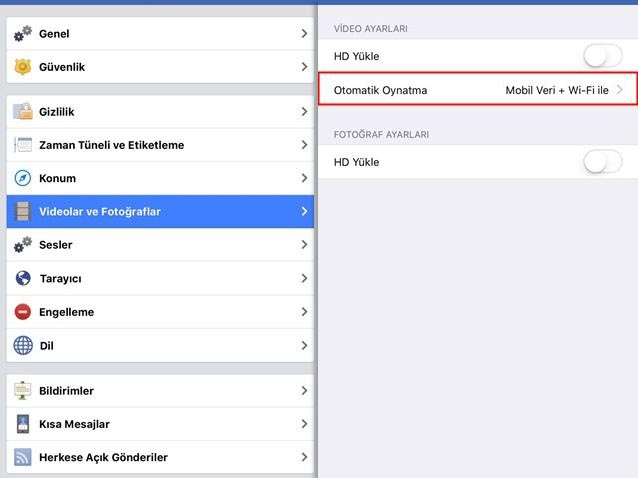Open Otomatik Oynatma option chevron
This screenshot has width=638, height=478.
click(x=620, y=90)
